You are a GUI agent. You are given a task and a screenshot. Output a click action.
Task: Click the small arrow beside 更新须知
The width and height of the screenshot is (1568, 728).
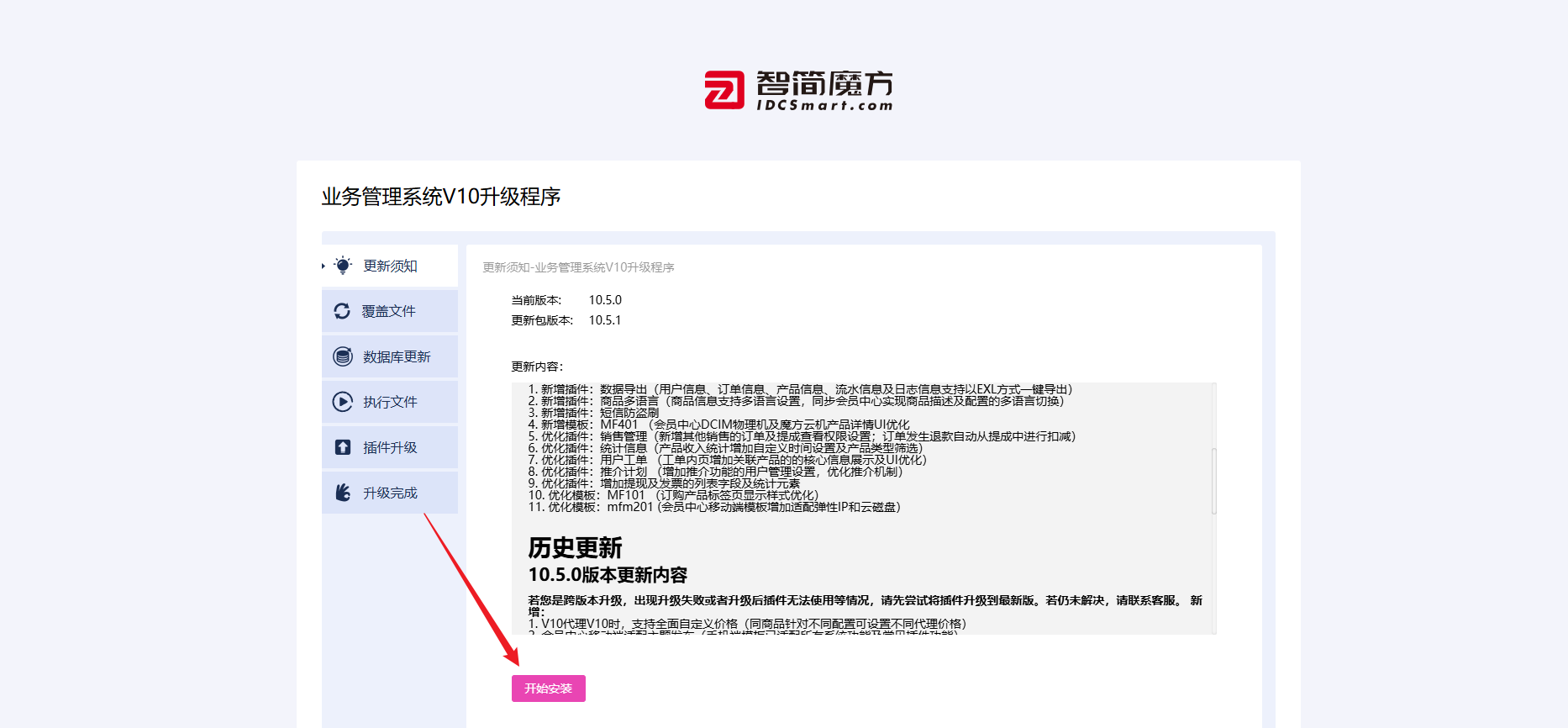click(x=324, y=266)
